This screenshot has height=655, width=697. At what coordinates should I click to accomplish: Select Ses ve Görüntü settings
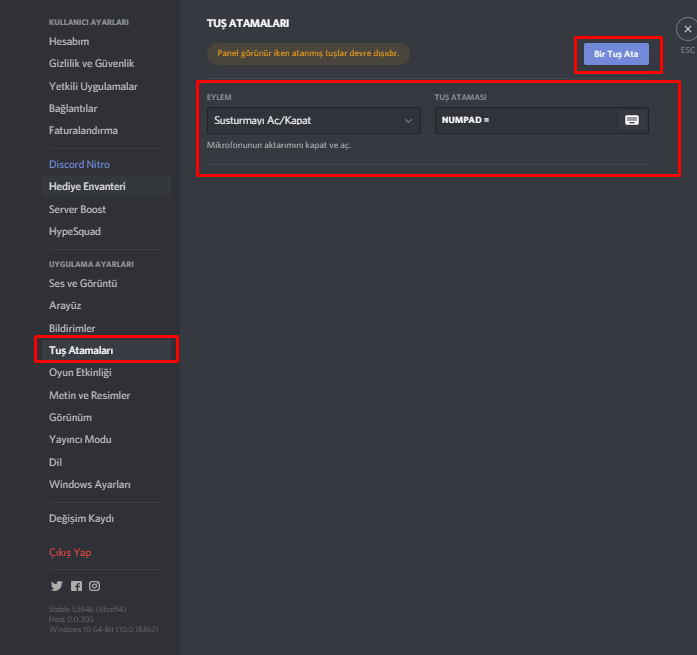coord(83,283)
